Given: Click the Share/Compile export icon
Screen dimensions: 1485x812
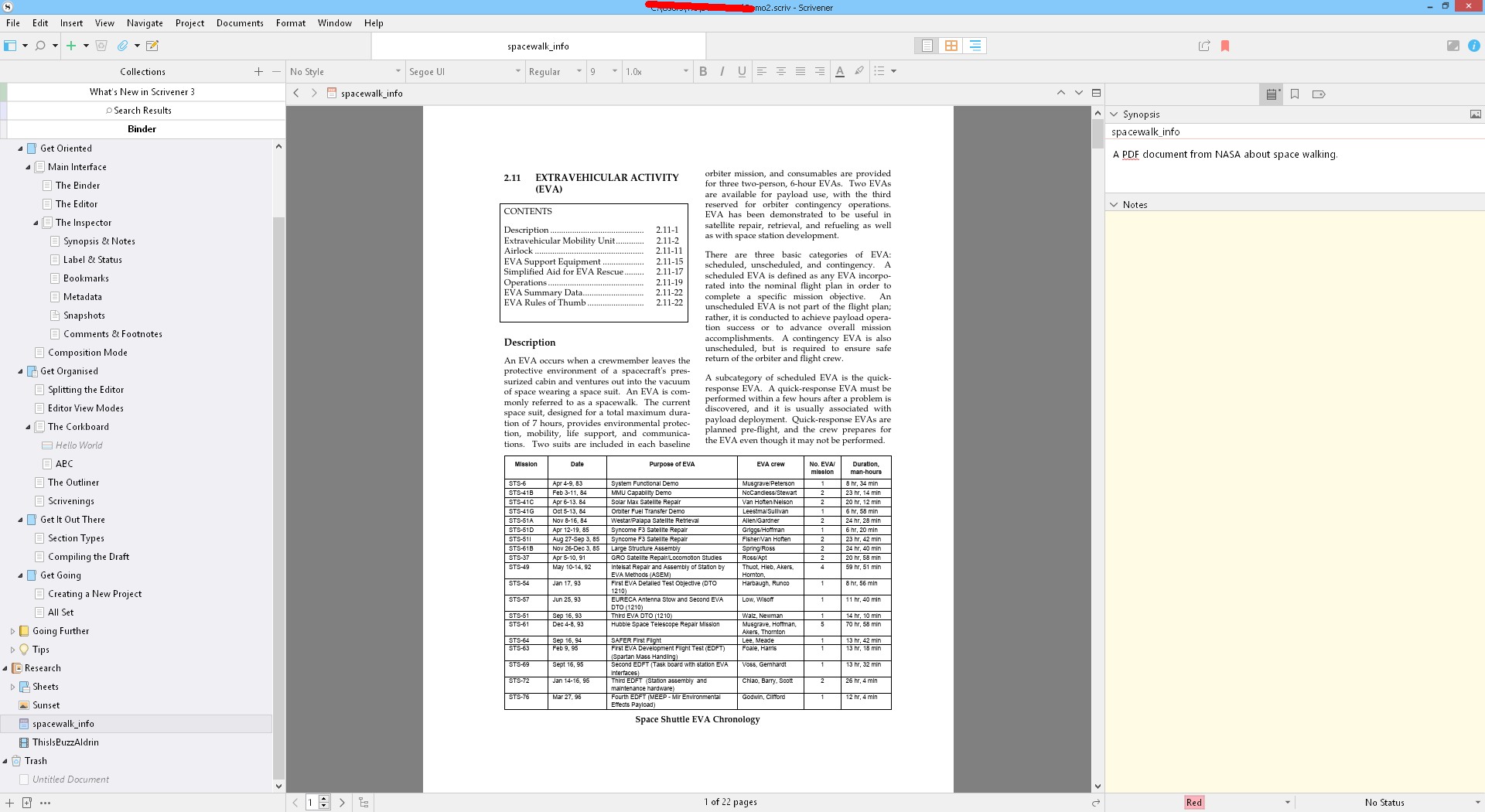Looking at the screenshot, I should click(x=1204, y=46).
